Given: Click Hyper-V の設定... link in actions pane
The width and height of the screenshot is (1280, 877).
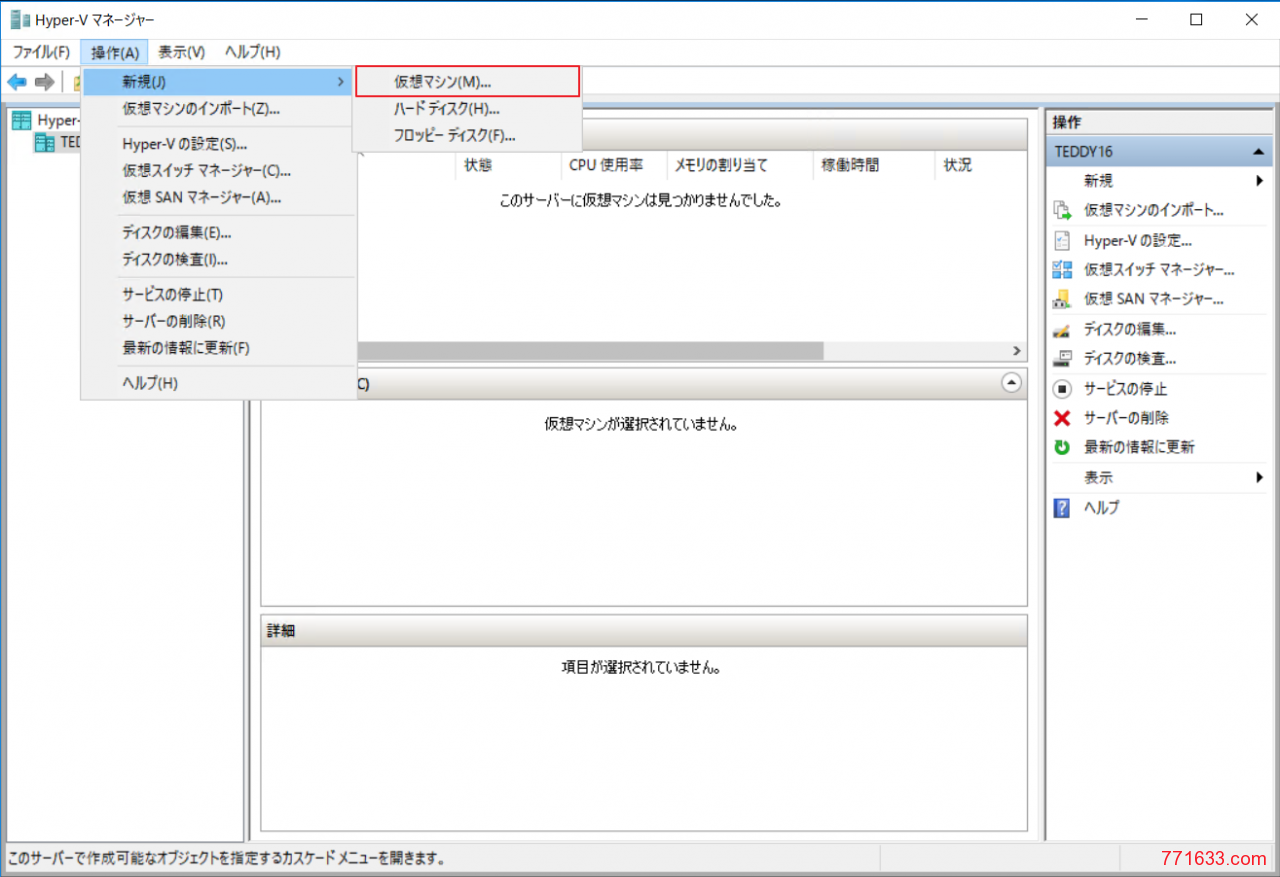Looking at the screenshot, I should pos(1138,240).
